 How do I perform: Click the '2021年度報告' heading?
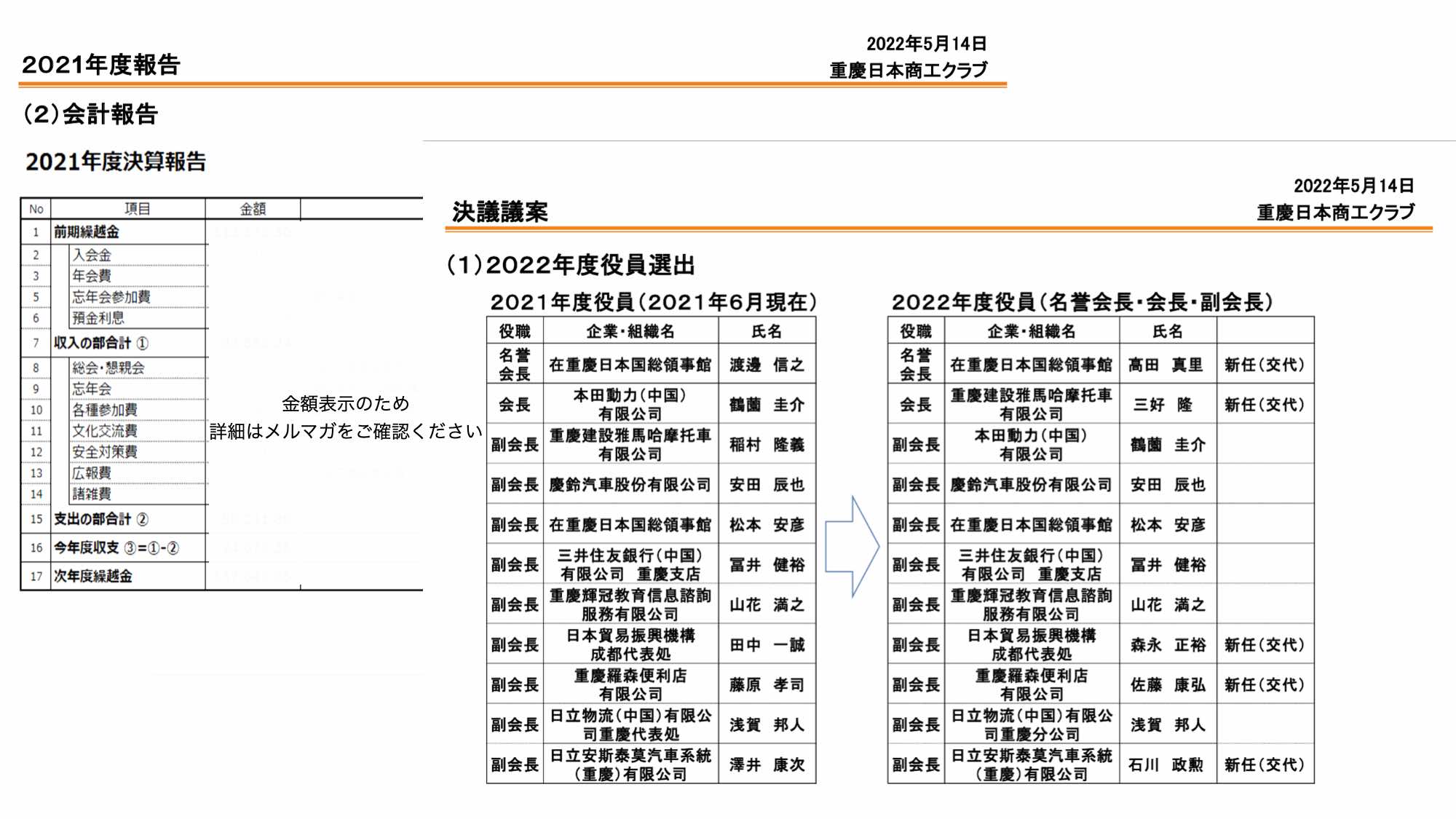[x=100, y=65]
